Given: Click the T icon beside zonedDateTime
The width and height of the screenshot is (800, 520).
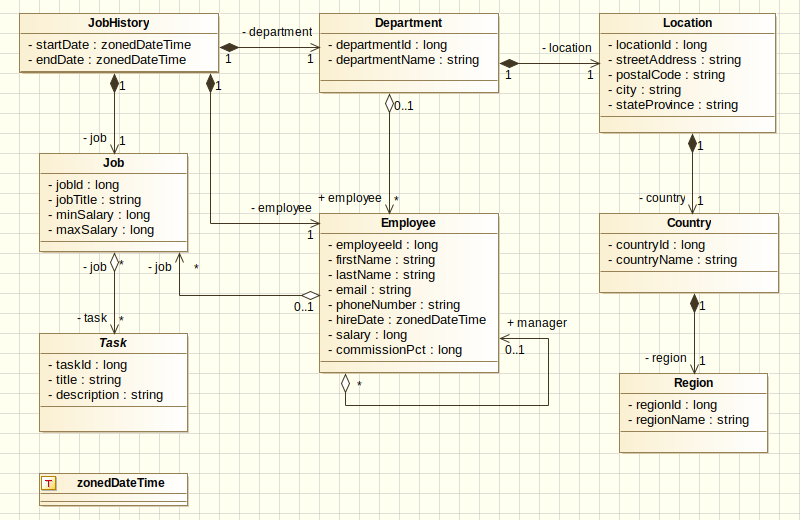Looking at the screenshot, I should [x=48, y=483].
